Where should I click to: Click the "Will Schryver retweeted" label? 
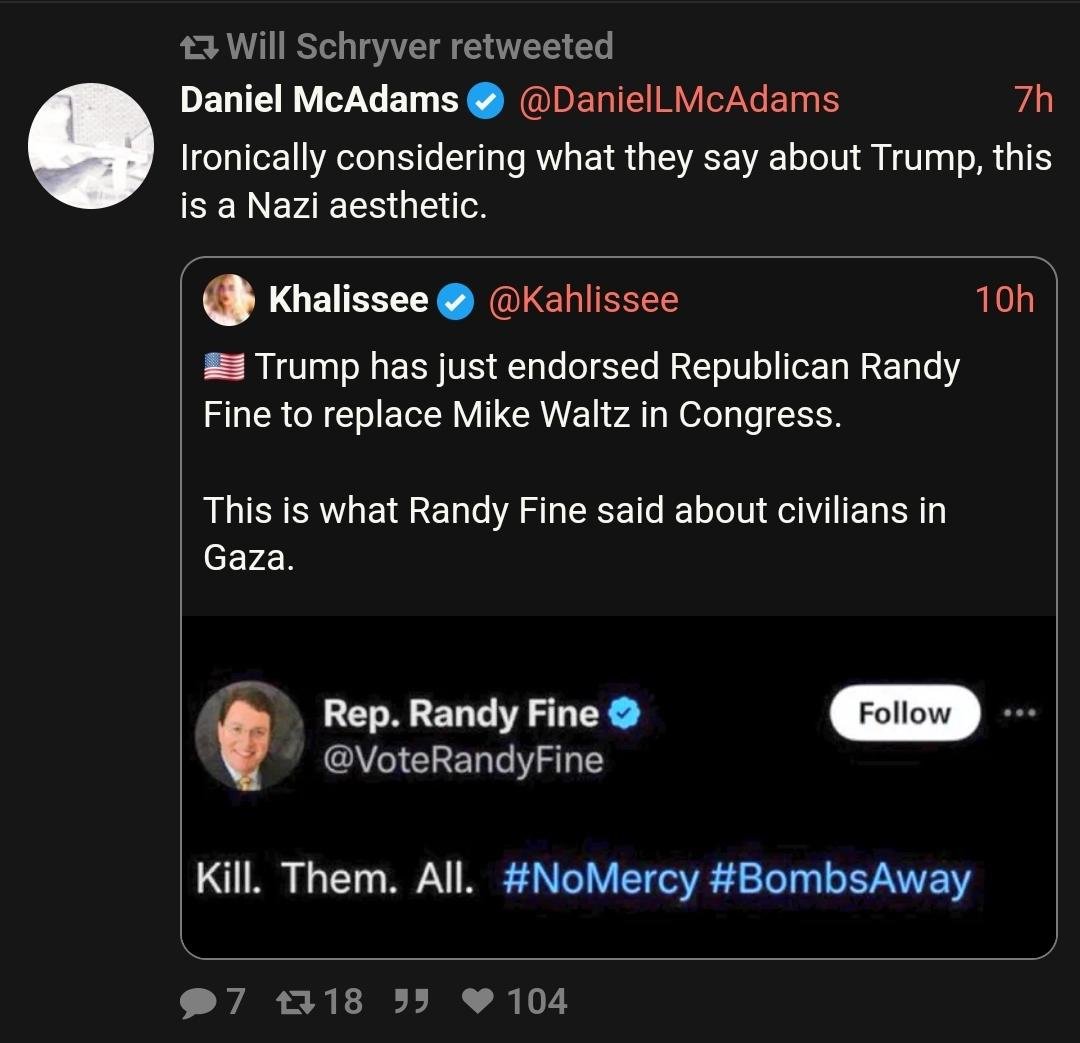click(420, 46)
